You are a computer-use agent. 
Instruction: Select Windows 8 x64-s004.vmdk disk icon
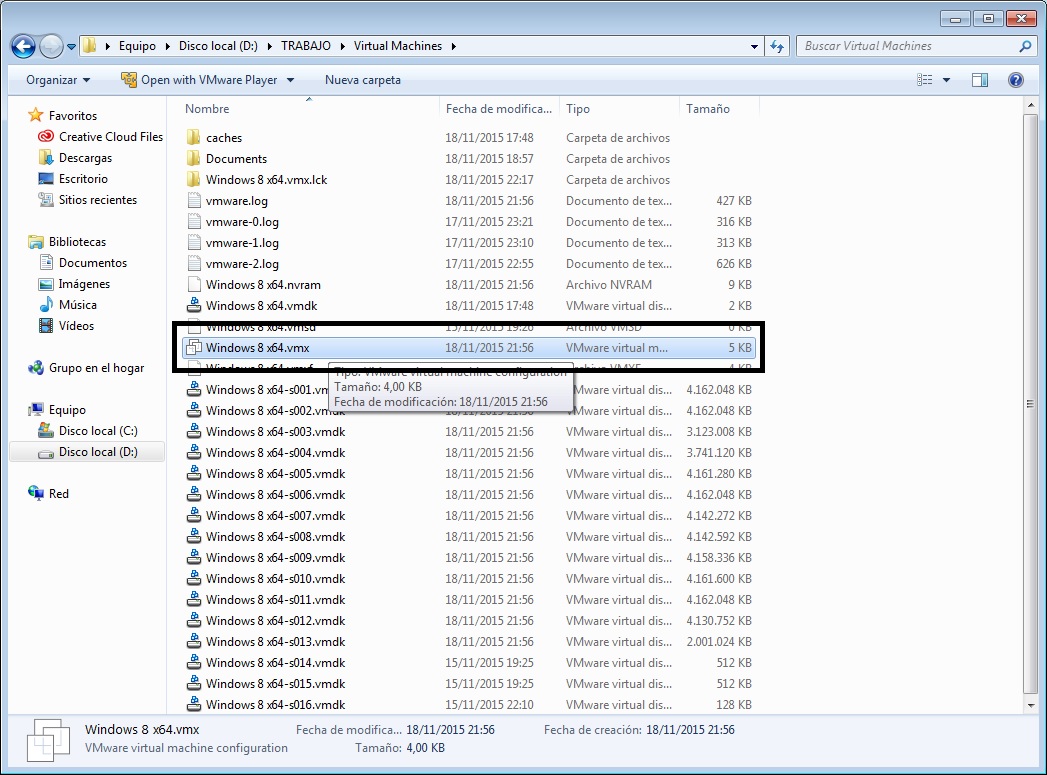[x=194, y=453]
